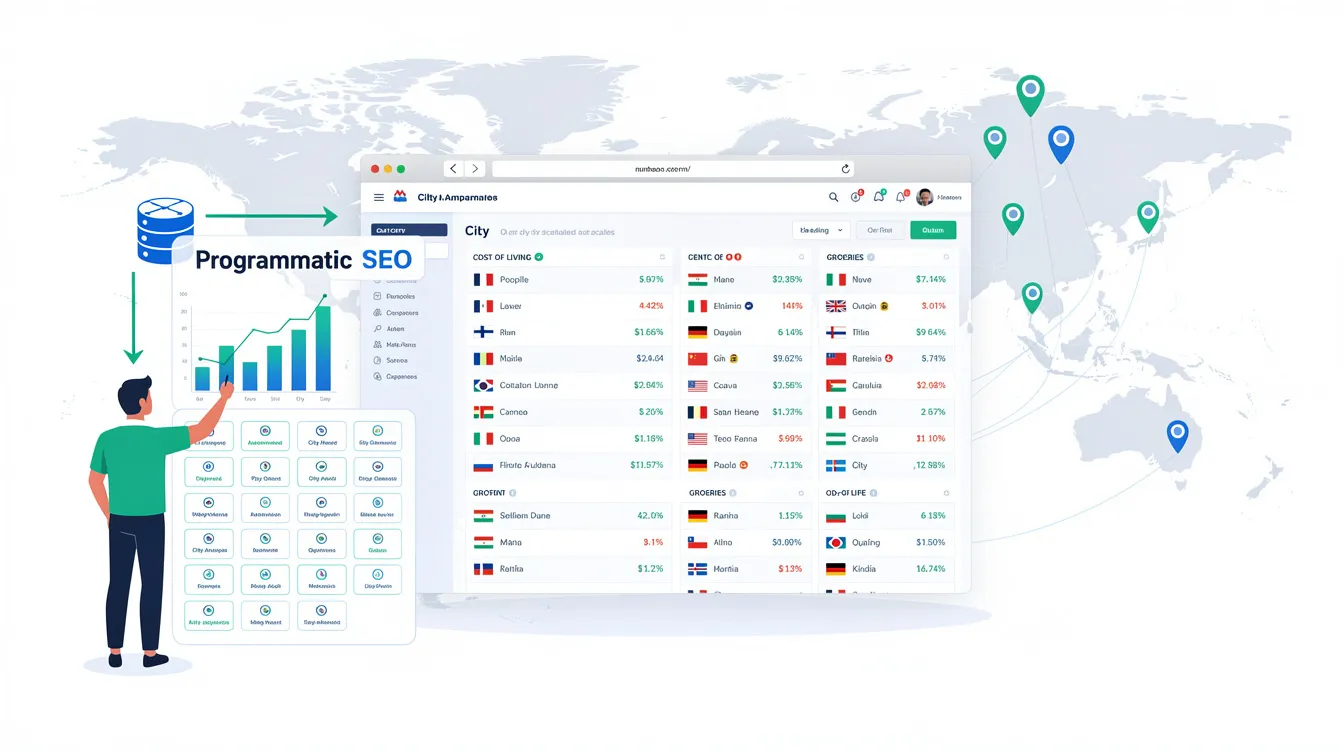Click the orange badge icon next to 'Poolo'

[746, 465]
